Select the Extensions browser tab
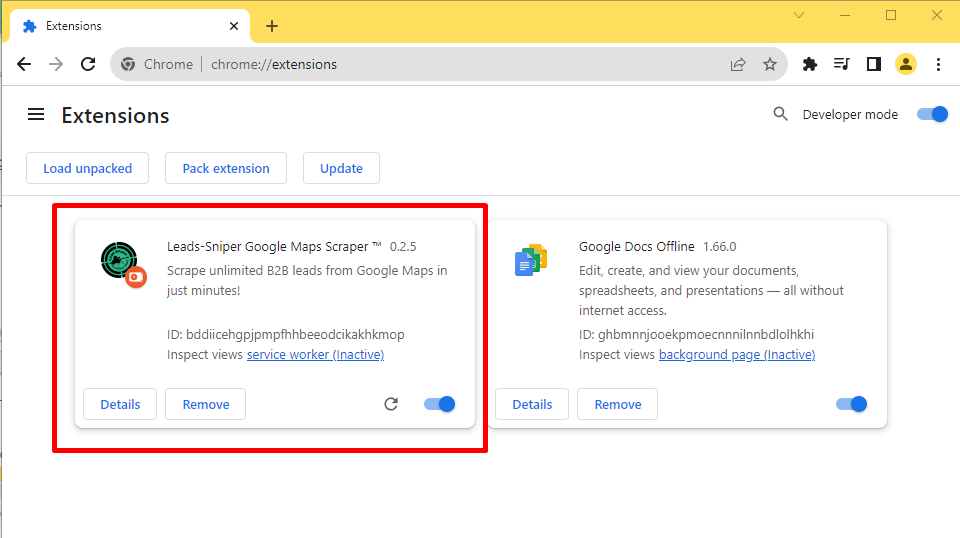960x538 pixels. click(x=129, y=26)
